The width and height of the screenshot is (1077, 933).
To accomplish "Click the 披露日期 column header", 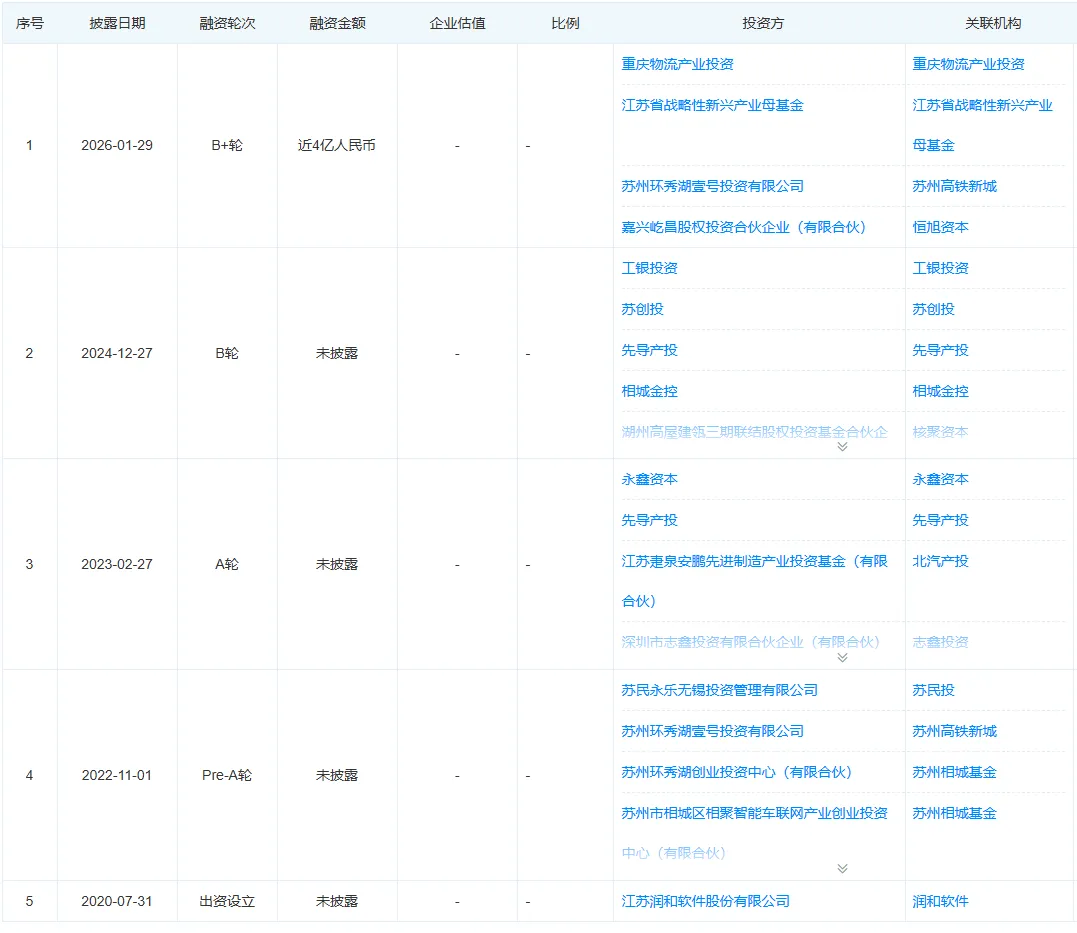I will click(117, 23).
